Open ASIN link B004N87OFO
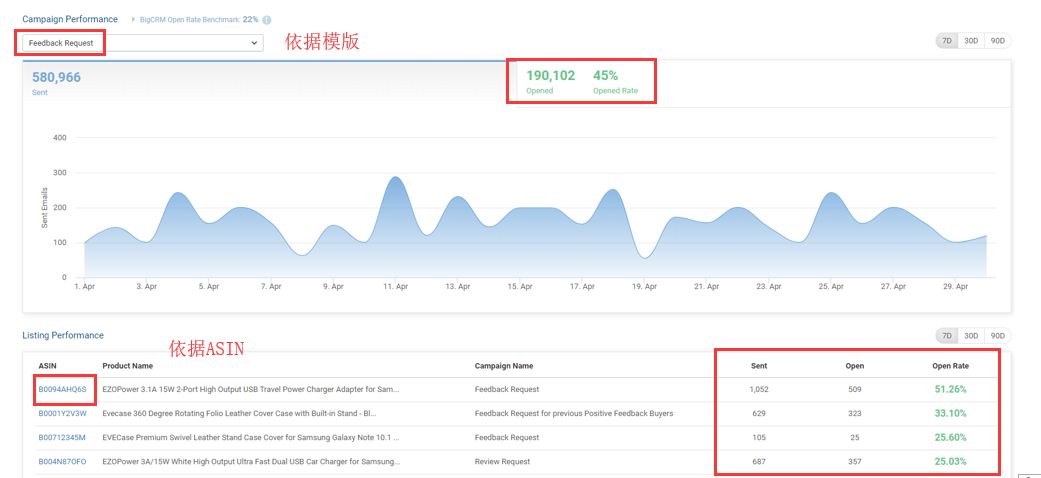 pos(62,461)
